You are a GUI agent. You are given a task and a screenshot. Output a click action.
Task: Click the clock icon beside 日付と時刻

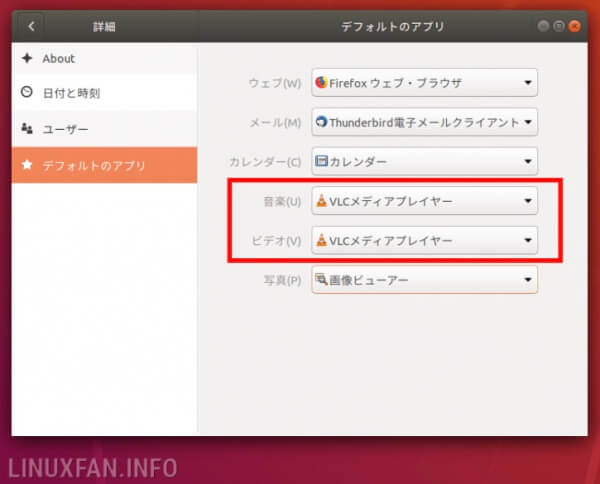(x=27, y=92)
